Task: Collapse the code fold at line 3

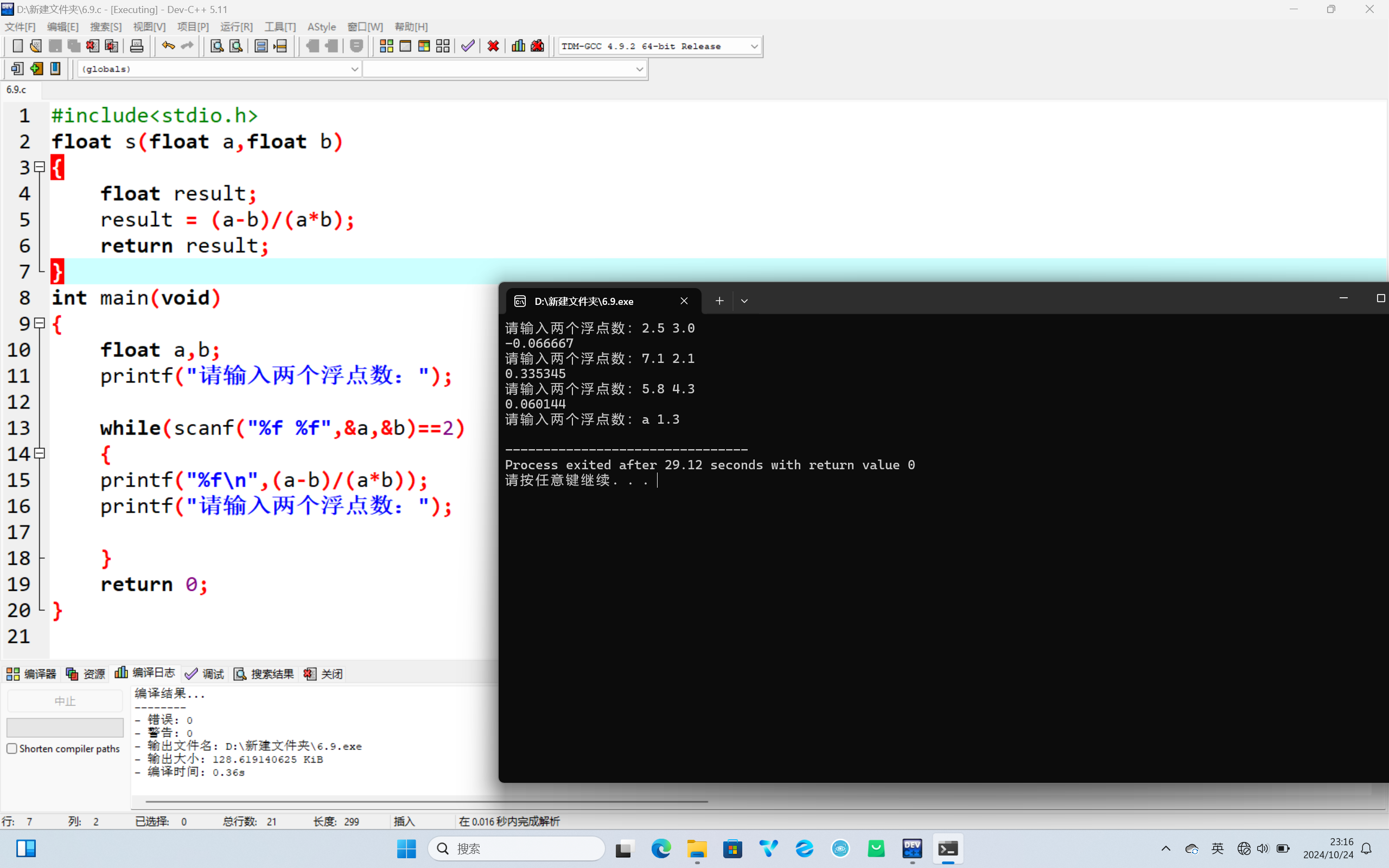Action: (40, 167)
